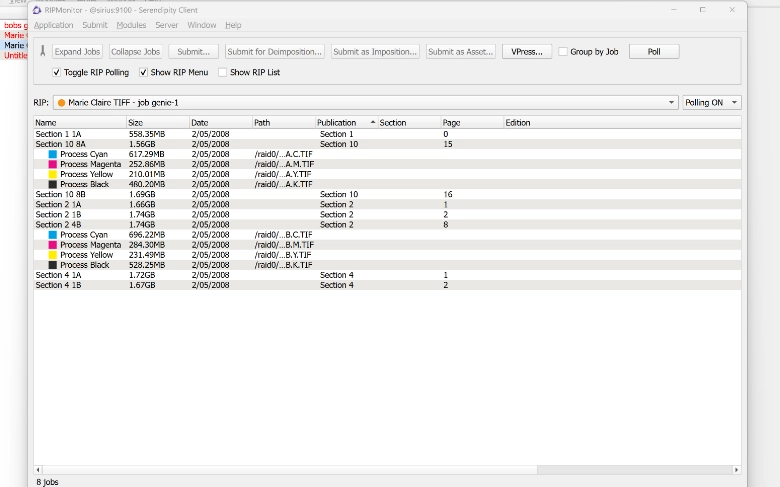Disable the Toggle RIP Polling checkbox

[57, 73]
